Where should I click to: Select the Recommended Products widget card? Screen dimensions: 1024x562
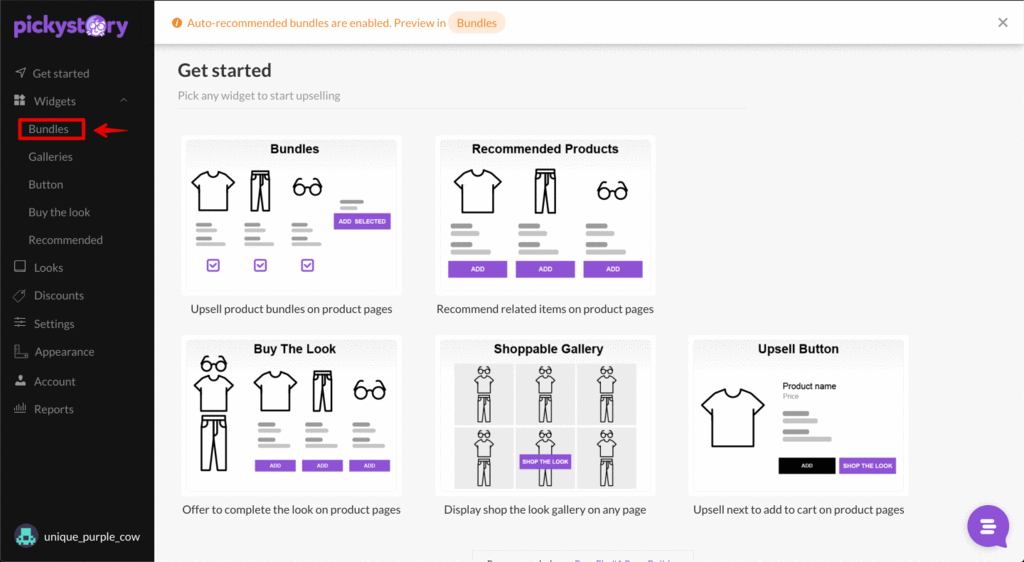(545, 215)
